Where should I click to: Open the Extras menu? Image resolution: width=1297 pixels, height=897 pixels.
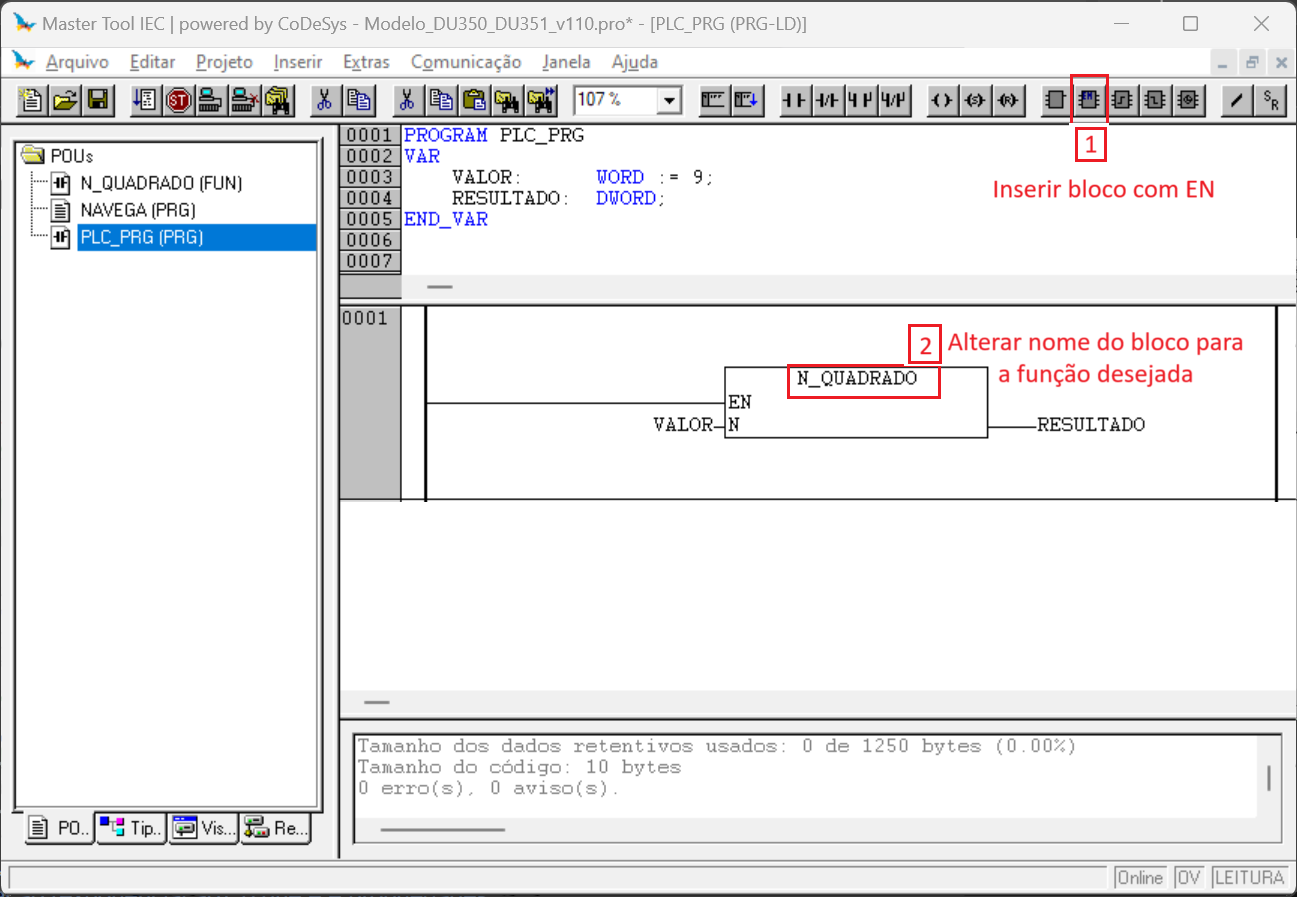[366, 62]
